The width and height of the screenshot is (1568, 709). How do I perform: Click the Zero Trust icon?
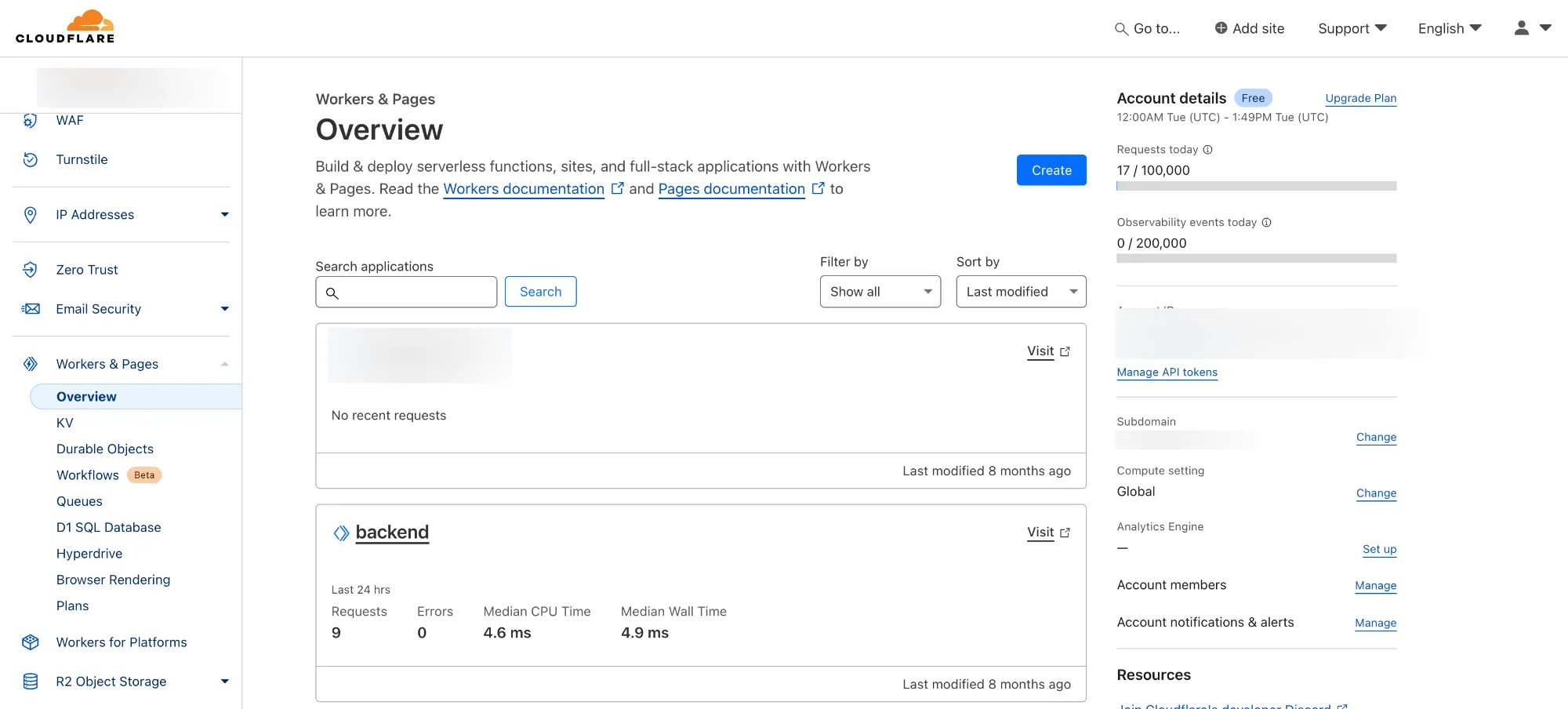tap(30, 270)
